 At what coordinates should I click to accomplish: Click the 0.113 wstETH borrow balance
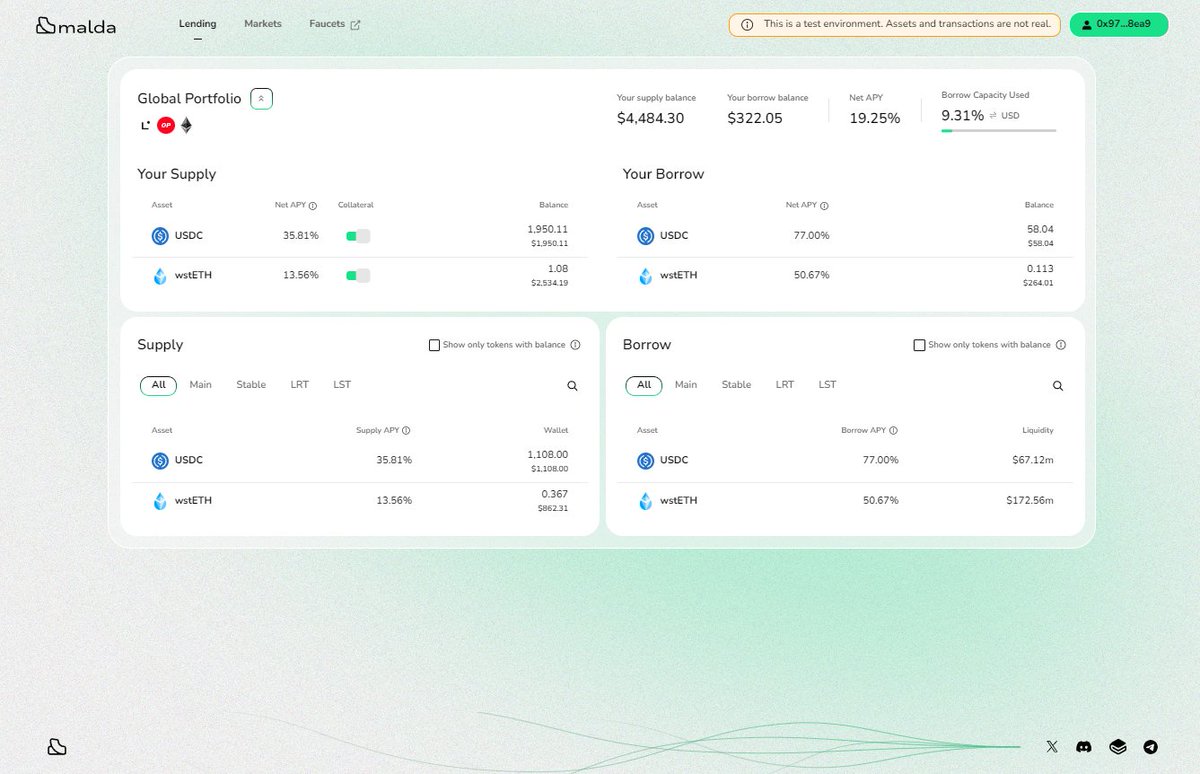tap(1040, 269)
